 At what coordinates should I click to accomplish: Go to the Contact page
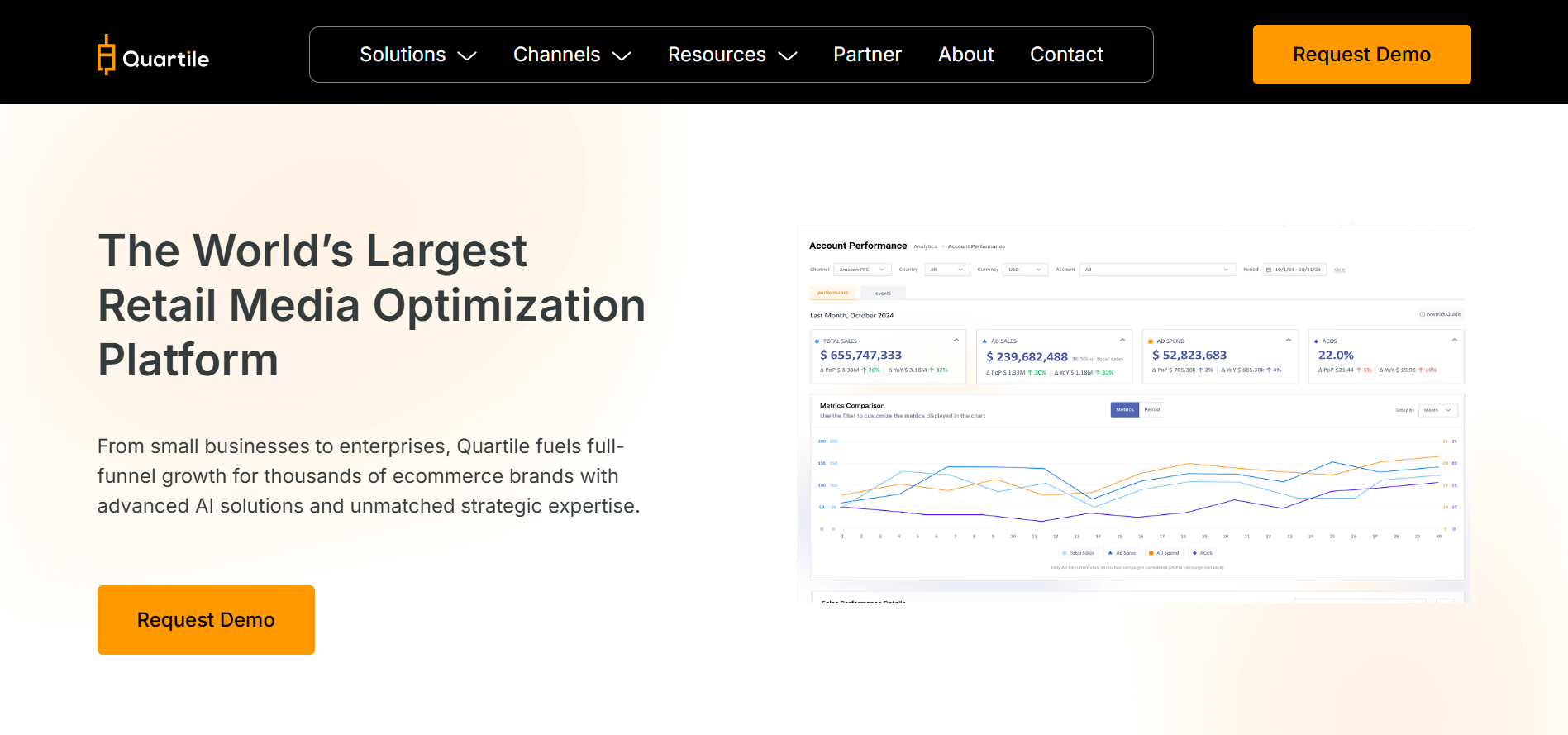point(1066,55)
